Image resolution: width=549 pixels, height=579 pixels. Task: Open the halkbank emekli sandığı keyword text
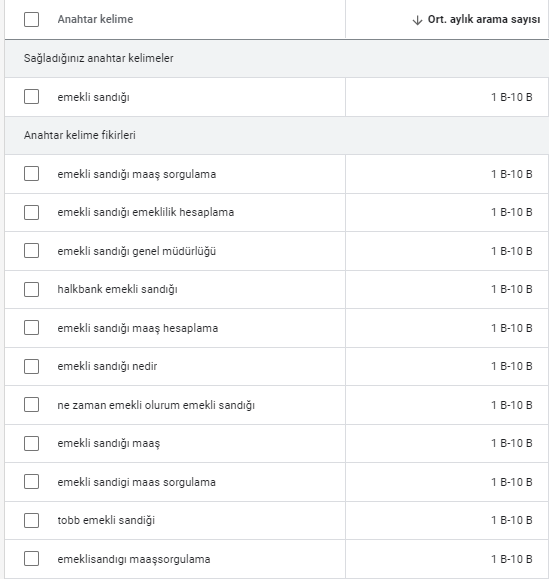117,289
